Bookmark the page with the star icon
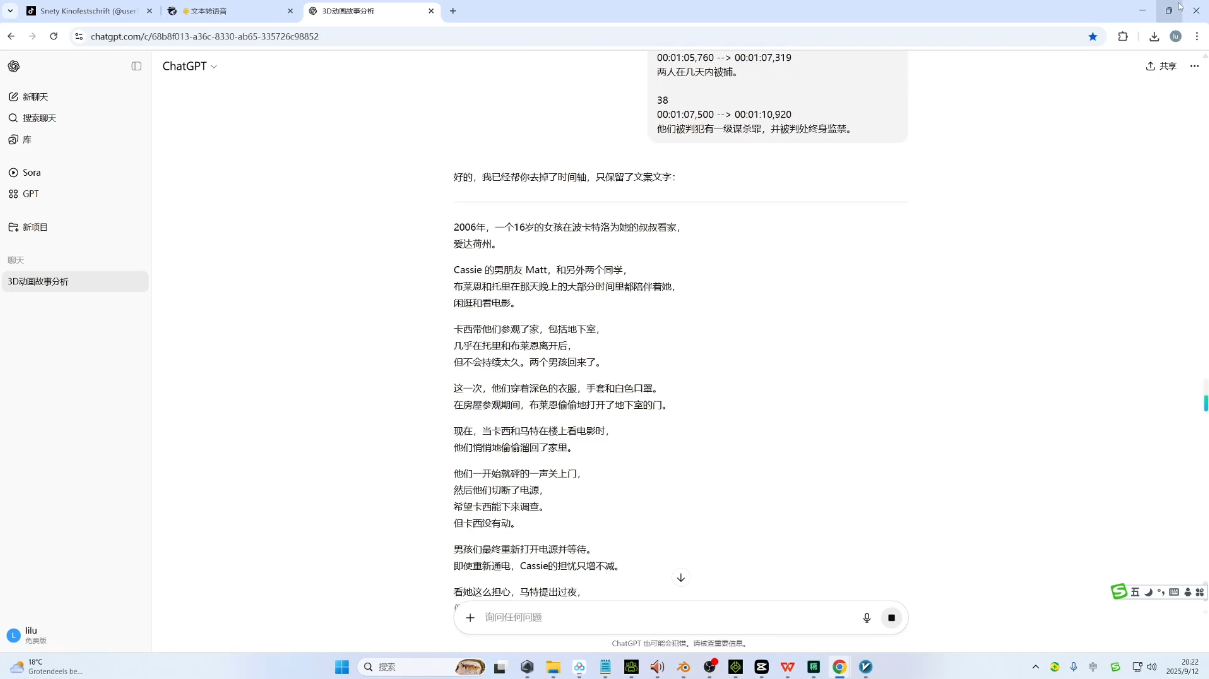 click(x=1093, y=36)
